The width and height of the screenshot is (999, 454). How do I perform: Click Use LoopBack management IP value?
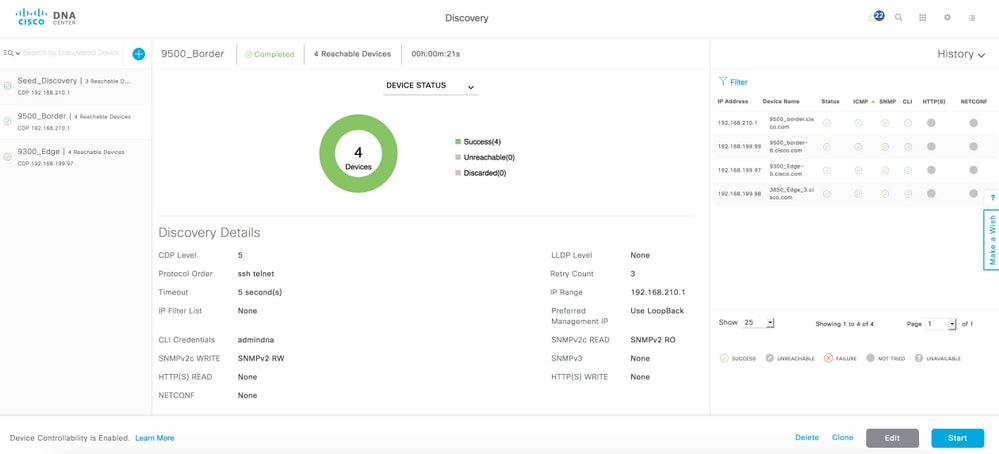click(657, 311)
